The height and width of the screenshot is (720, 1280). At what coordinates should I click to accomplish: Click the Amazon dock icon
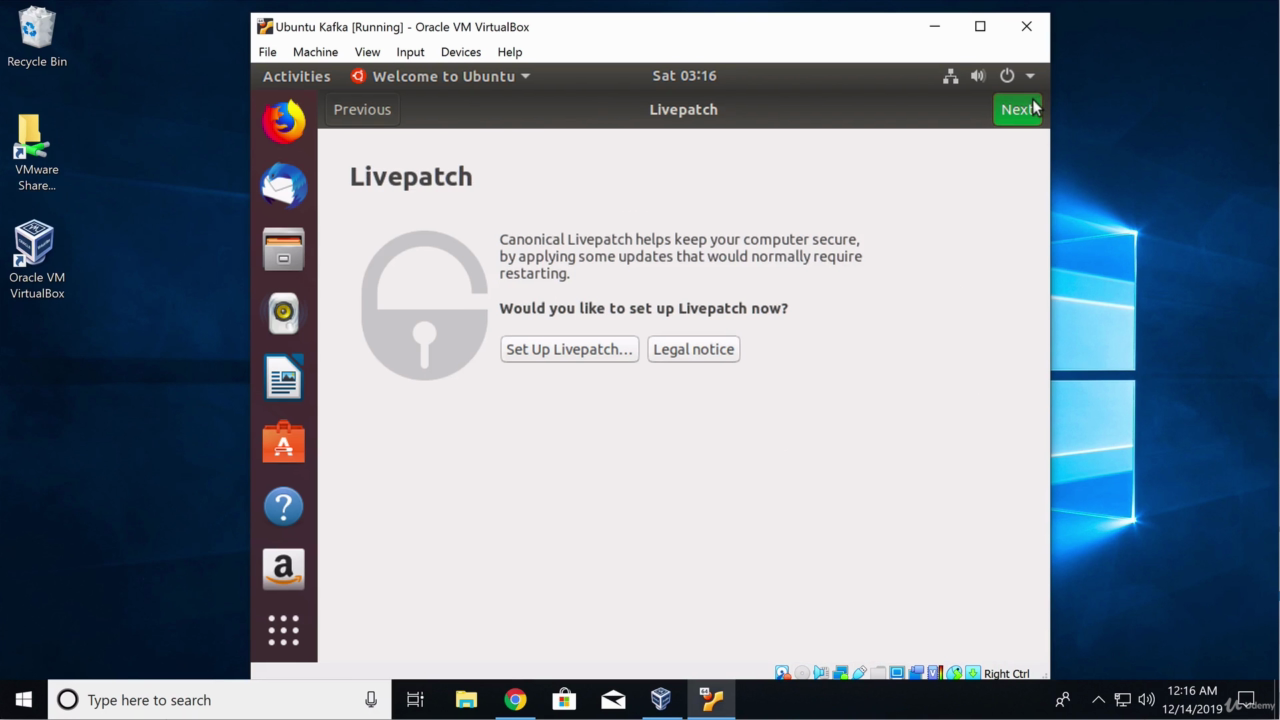point(284,569)
